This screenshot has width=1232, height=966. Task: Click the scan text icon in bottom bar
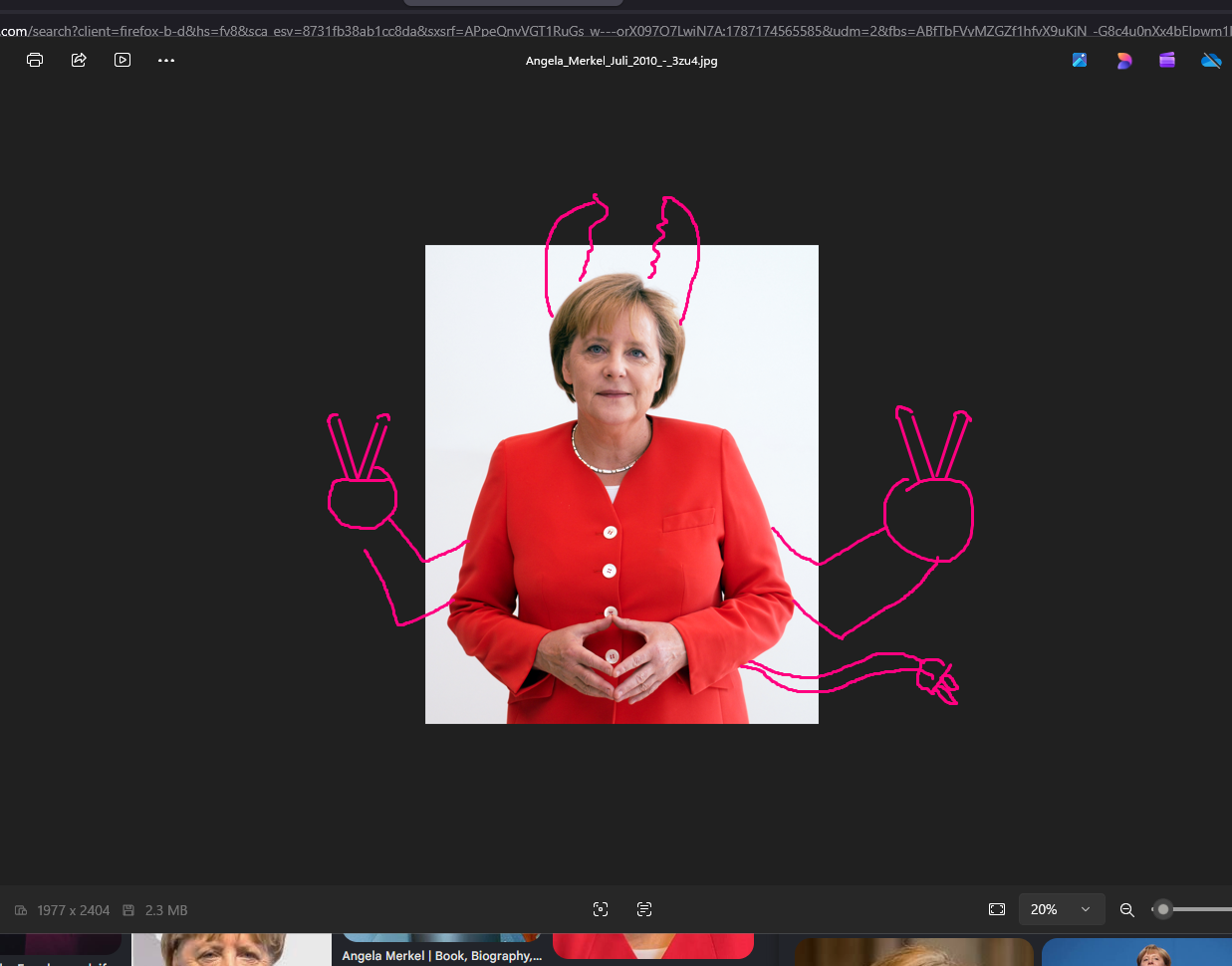tap(644, 909)
